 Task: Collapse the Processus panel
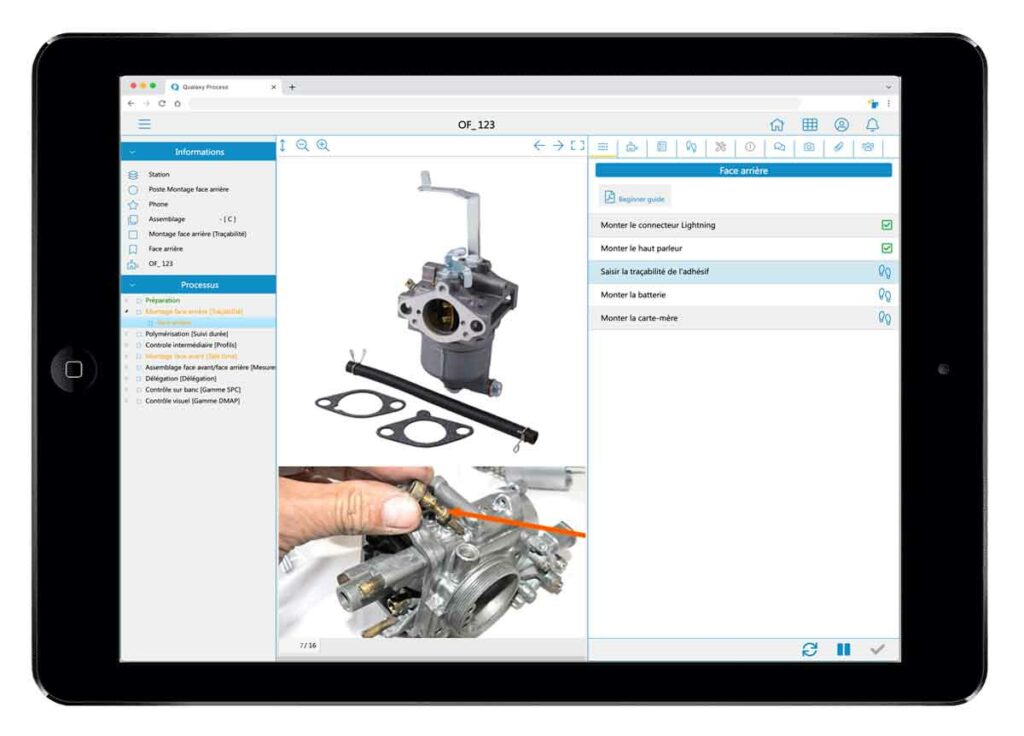[133, 285]
